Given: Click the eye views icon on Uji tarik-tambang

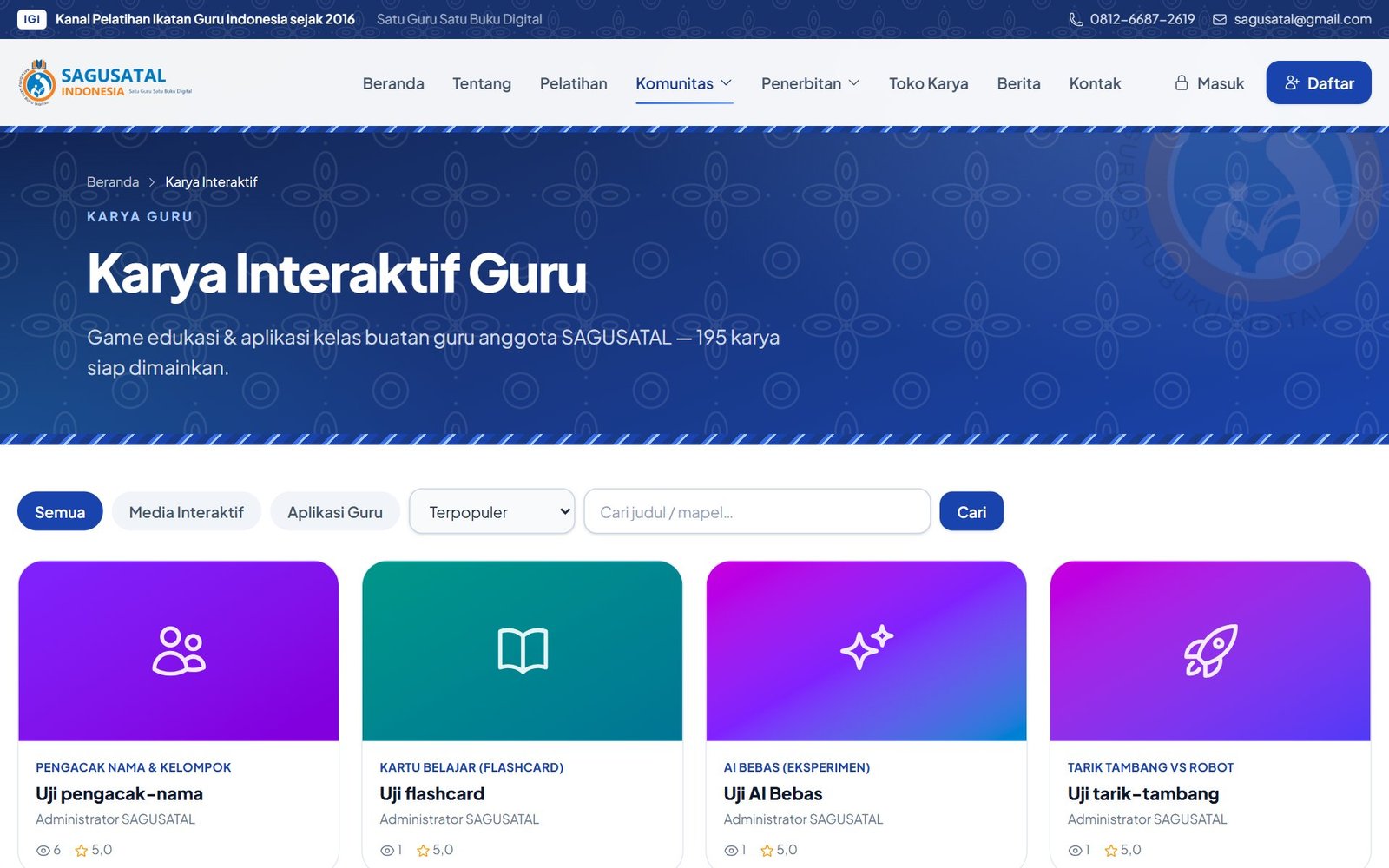Looking at the screenshot, I should click(1076, 851).
